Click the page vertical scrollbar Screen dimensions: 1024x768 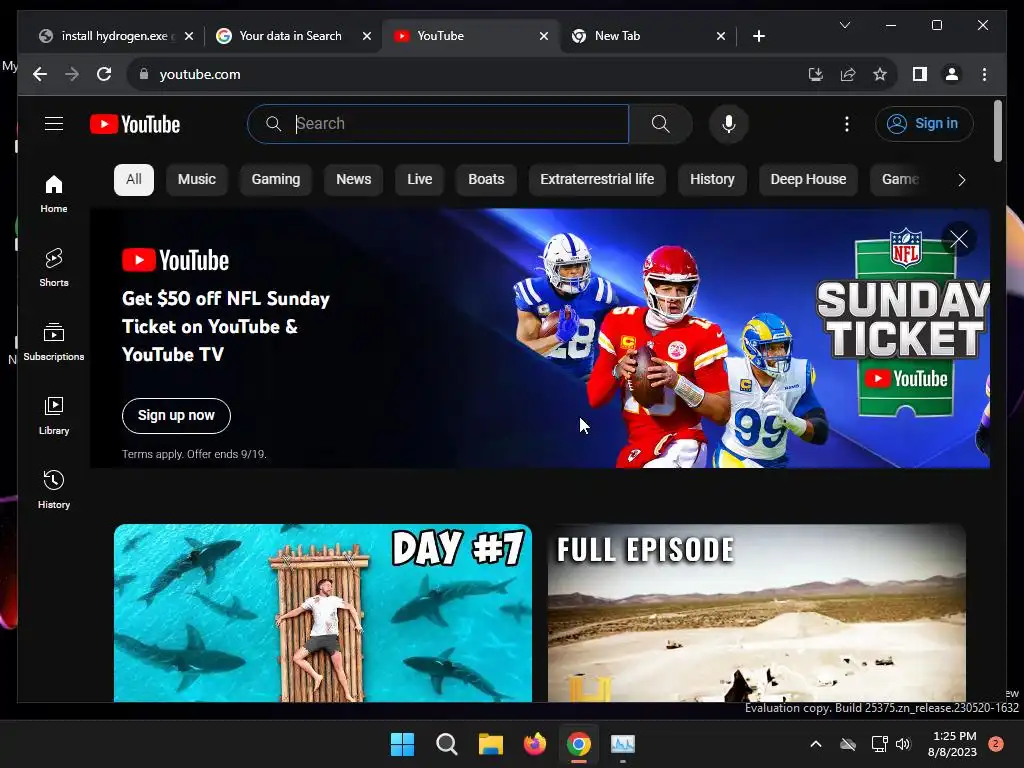997,131
